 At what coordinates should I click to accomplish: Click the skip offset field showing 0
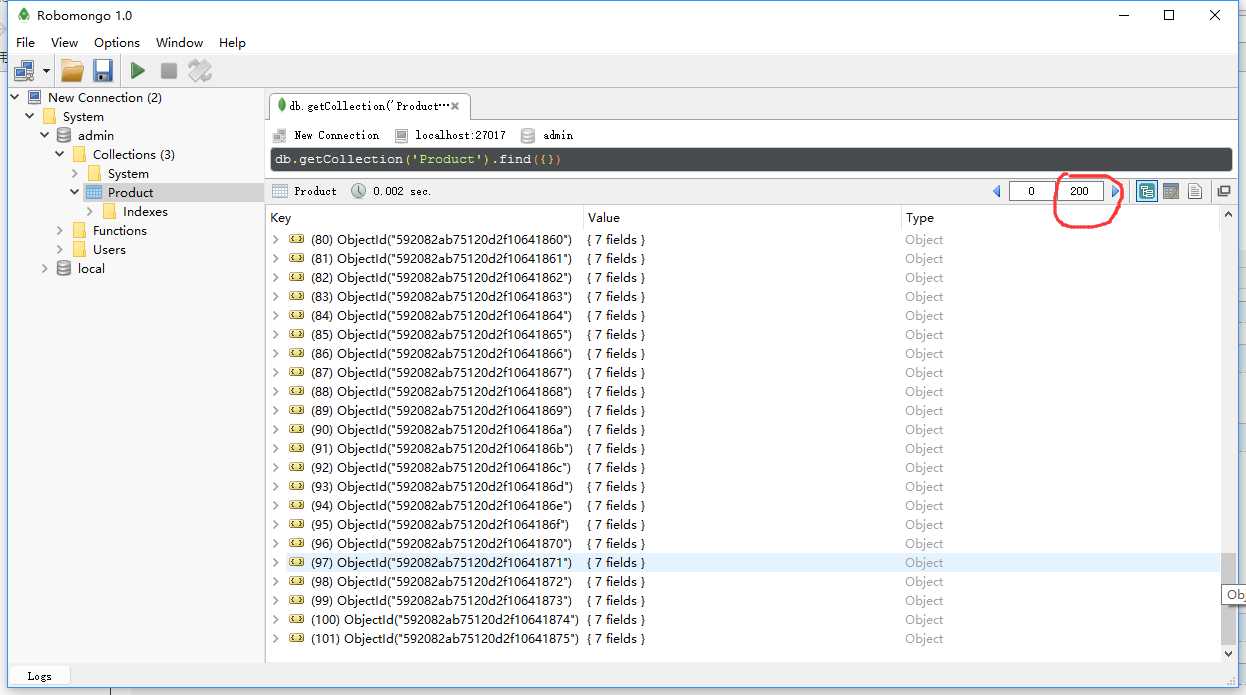click(1031, 191)
